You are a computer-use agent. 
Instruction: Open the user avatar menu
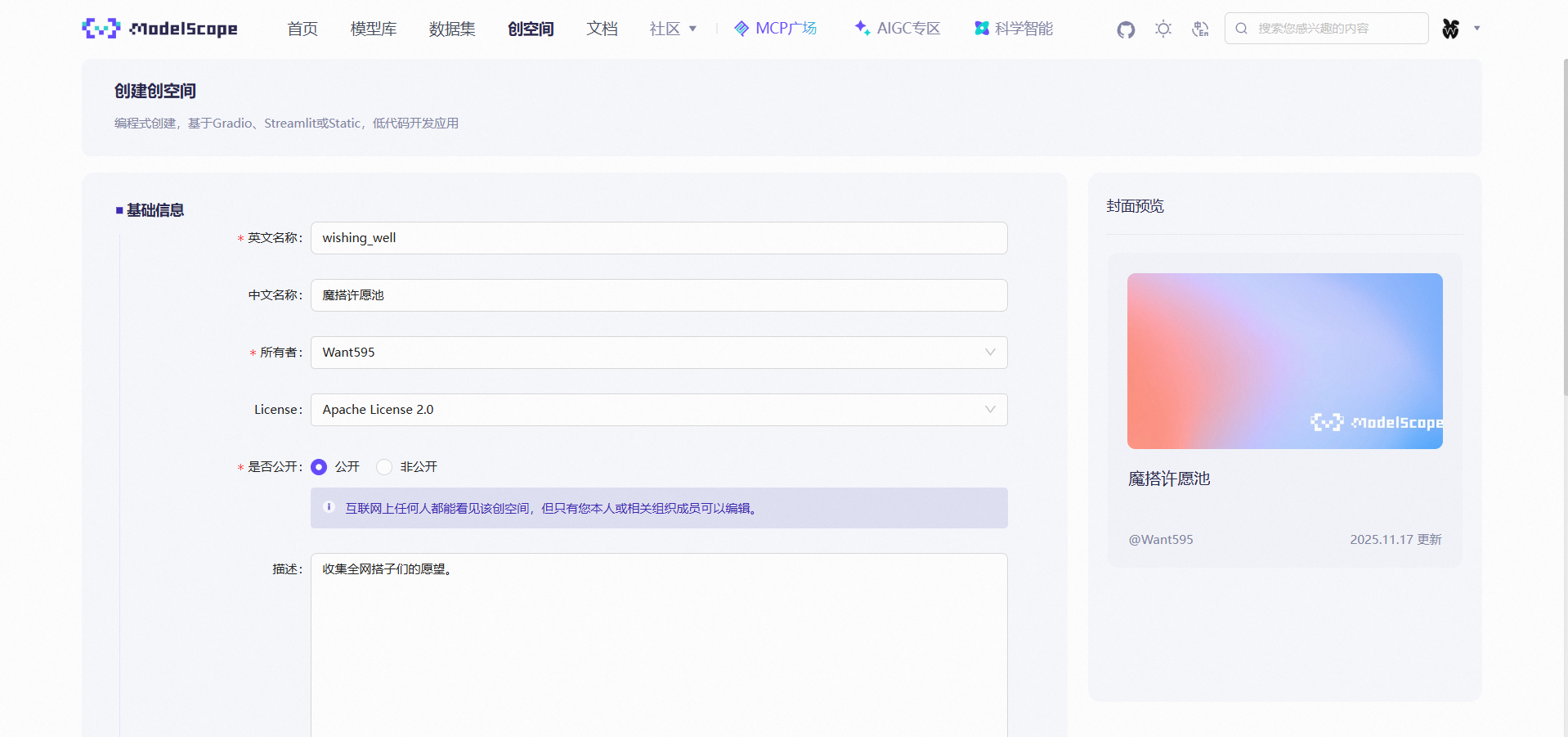point(1450,29)
